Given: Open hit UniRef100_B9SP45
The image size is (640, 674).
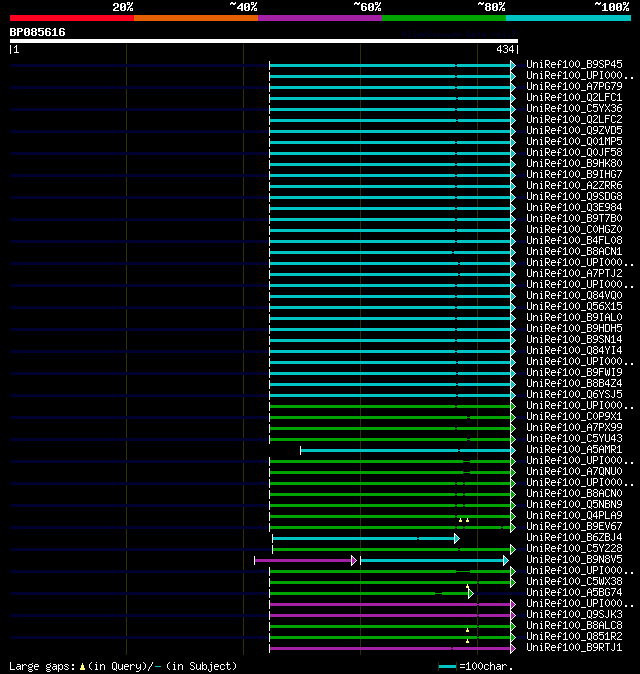Looking at the screenshot, I should pyautogui.click(x=574, y=64).
